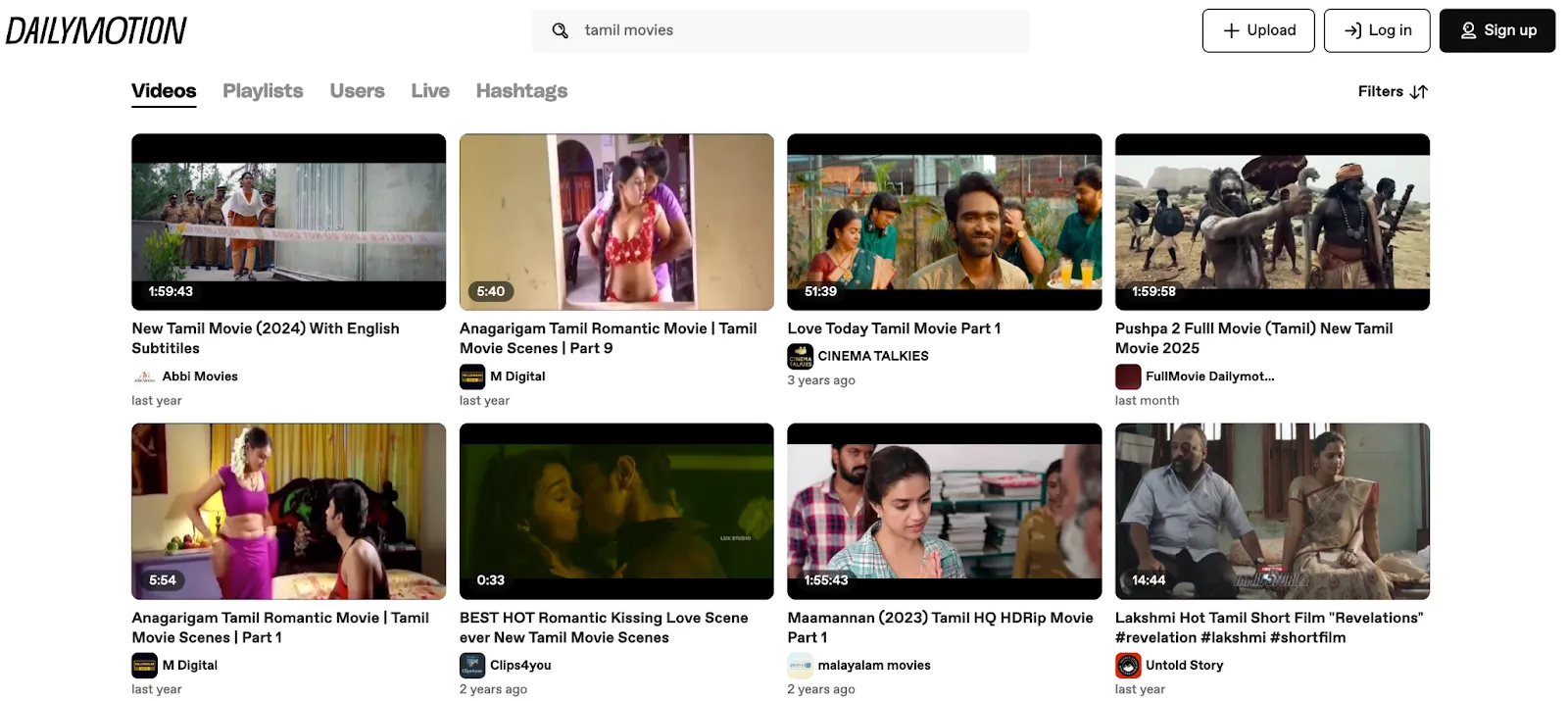Screen dimensions: 1568x701
Task: Click the Untold Story channel avatar
Action: point(1128,666)
